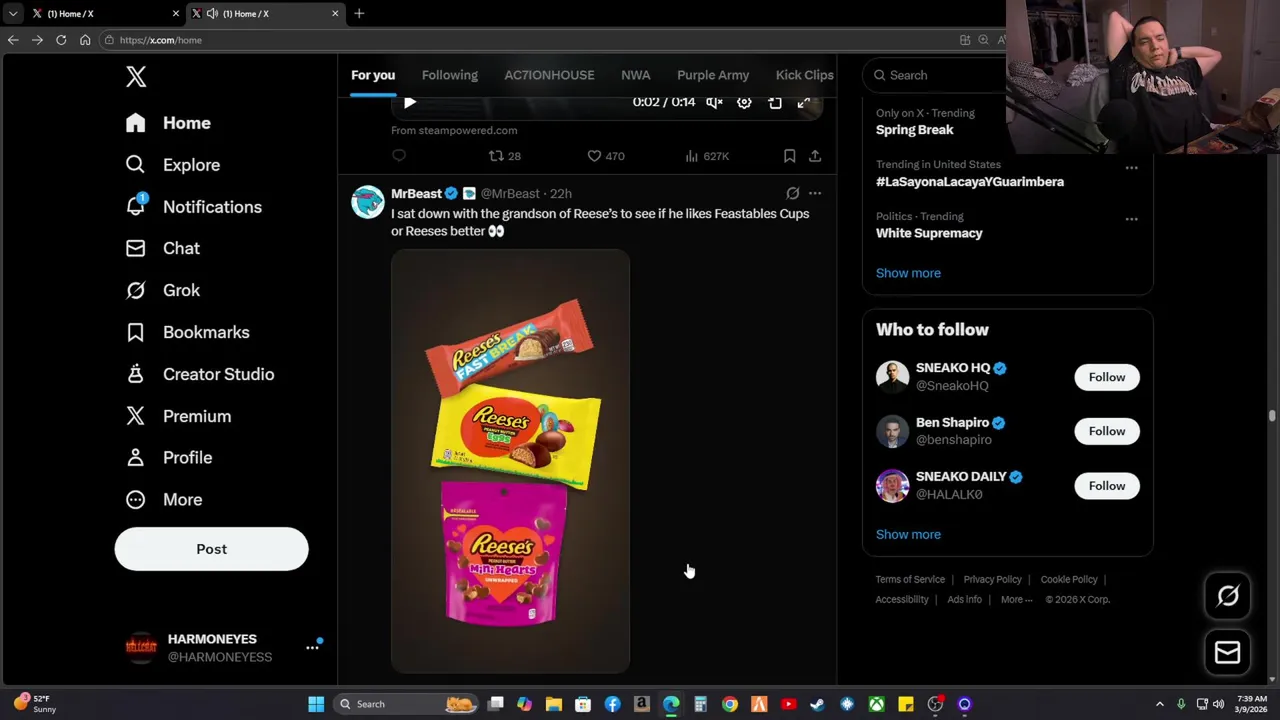Unmute the video sound
Image resolution: width=1280 pixels, height=720 pixels.
pos(714,102)
